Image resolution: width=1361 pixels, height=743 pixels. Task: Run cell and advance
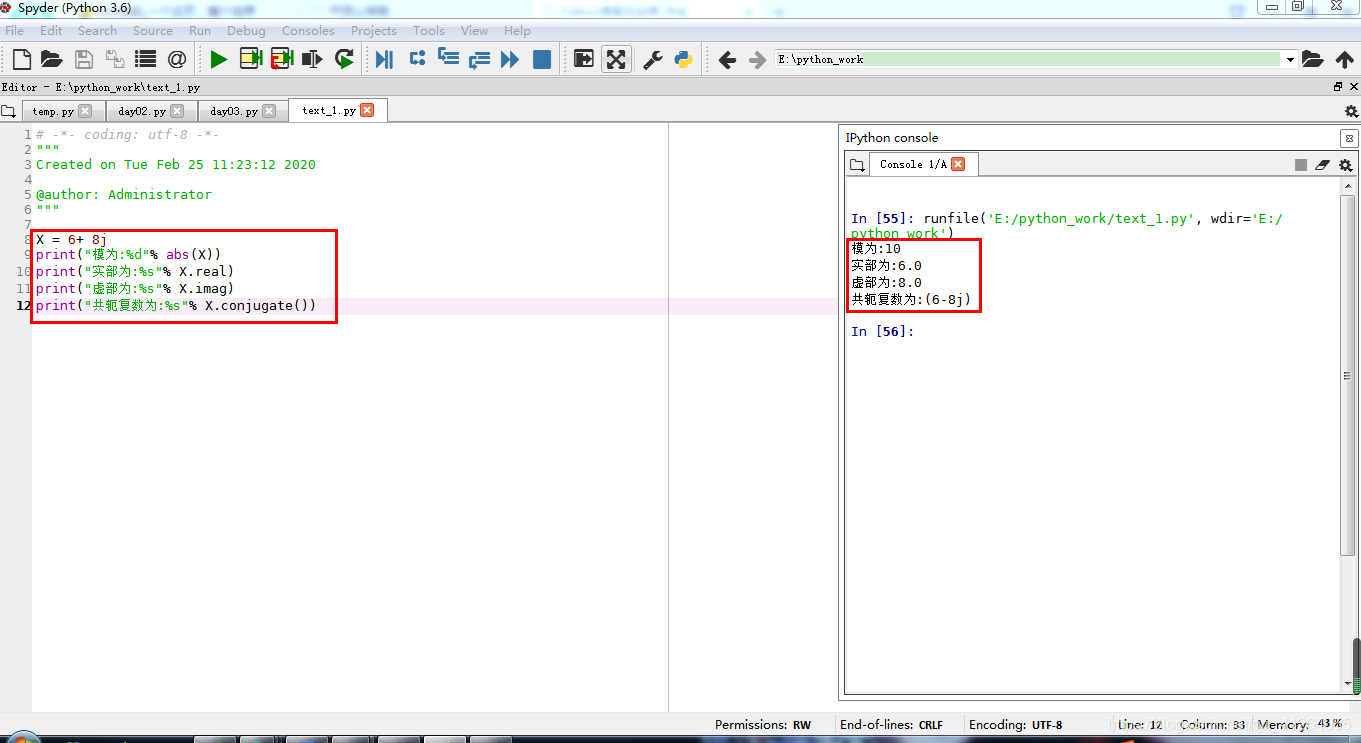tap(282, 60)
